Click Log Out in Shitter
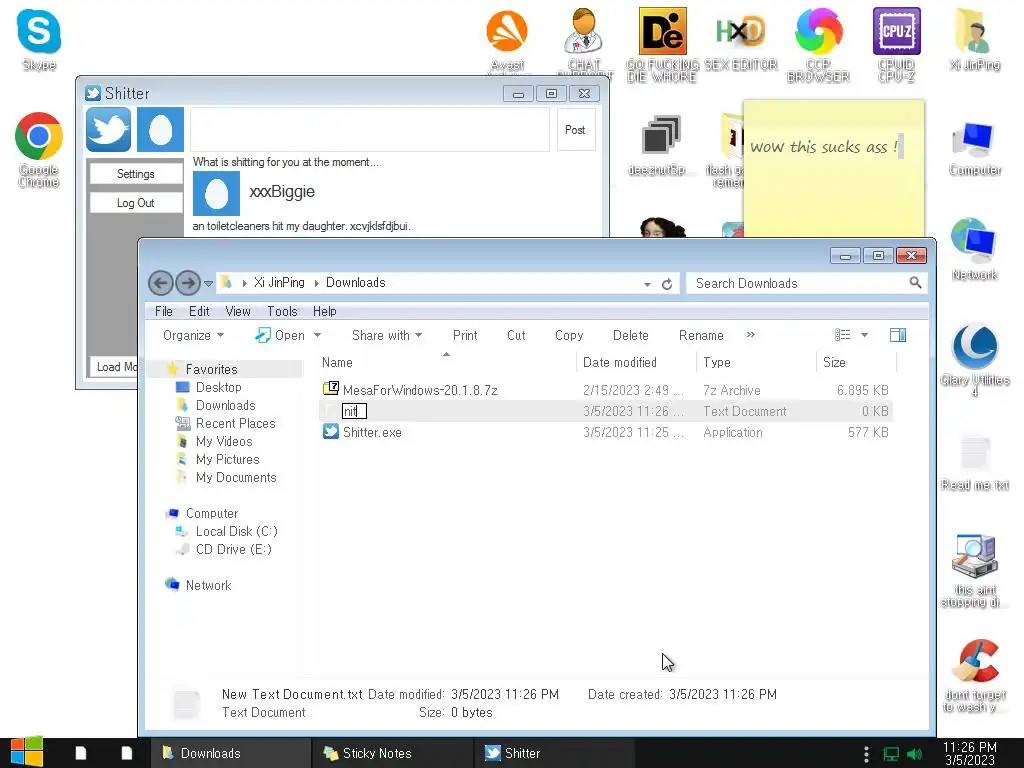The width and height of the screenshot is (1024, 768). pyautogui.click(x=136, y=203)
